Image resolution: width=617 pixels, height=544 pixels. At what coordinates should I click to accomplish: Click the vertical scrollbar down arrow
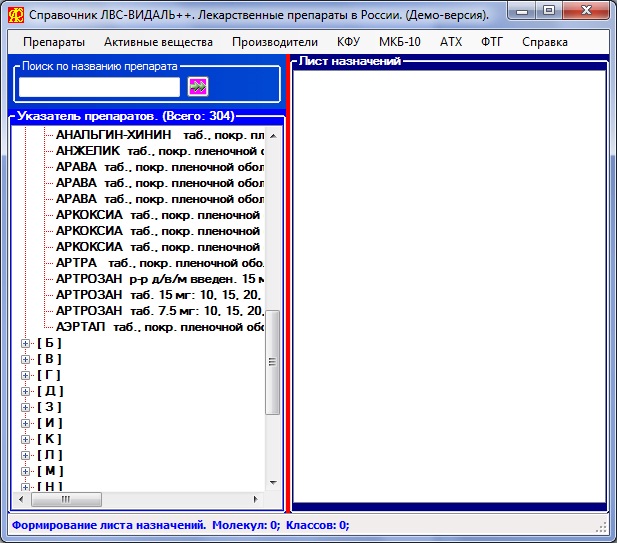click(x=273, y=482)
